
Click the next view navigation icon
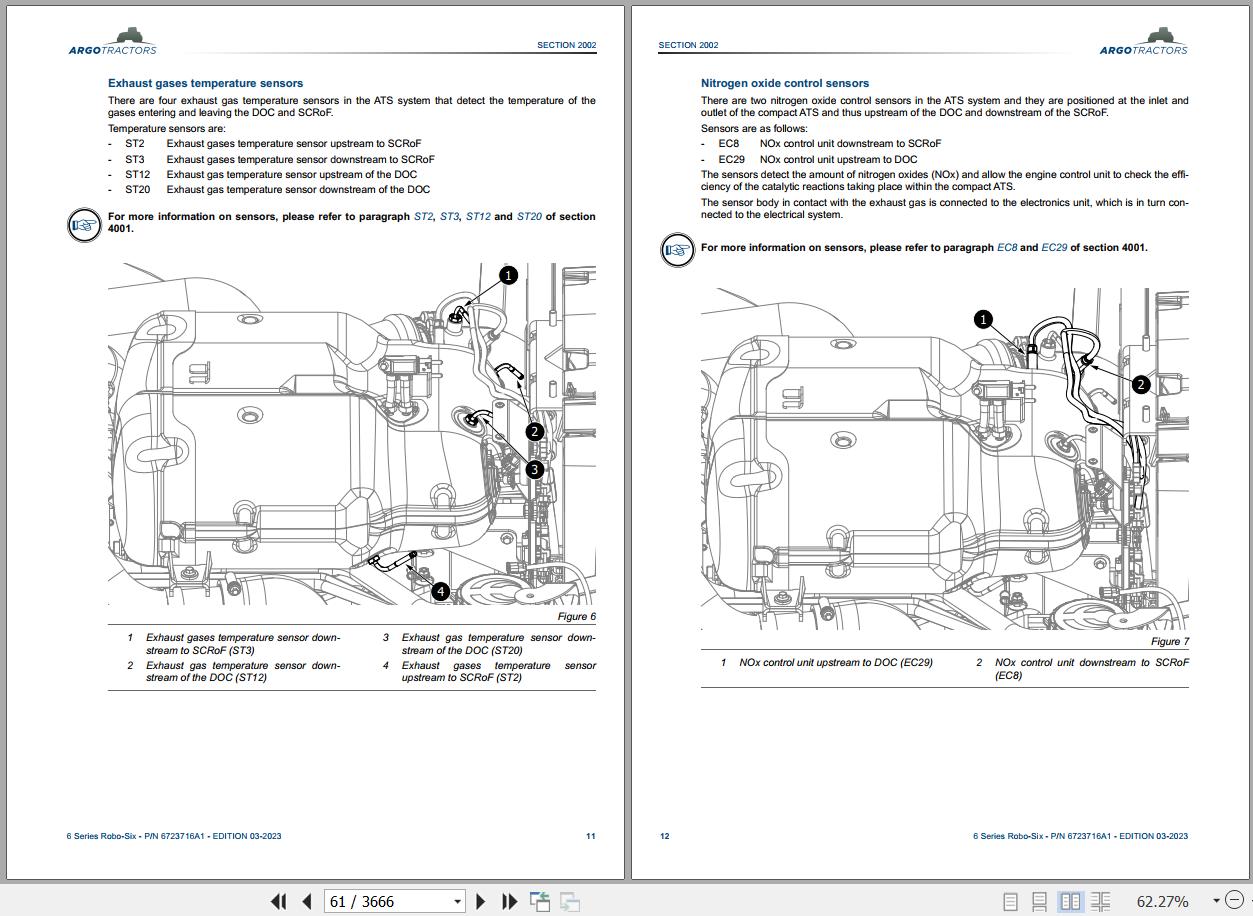pyautogui.click(x=570, y=901)
